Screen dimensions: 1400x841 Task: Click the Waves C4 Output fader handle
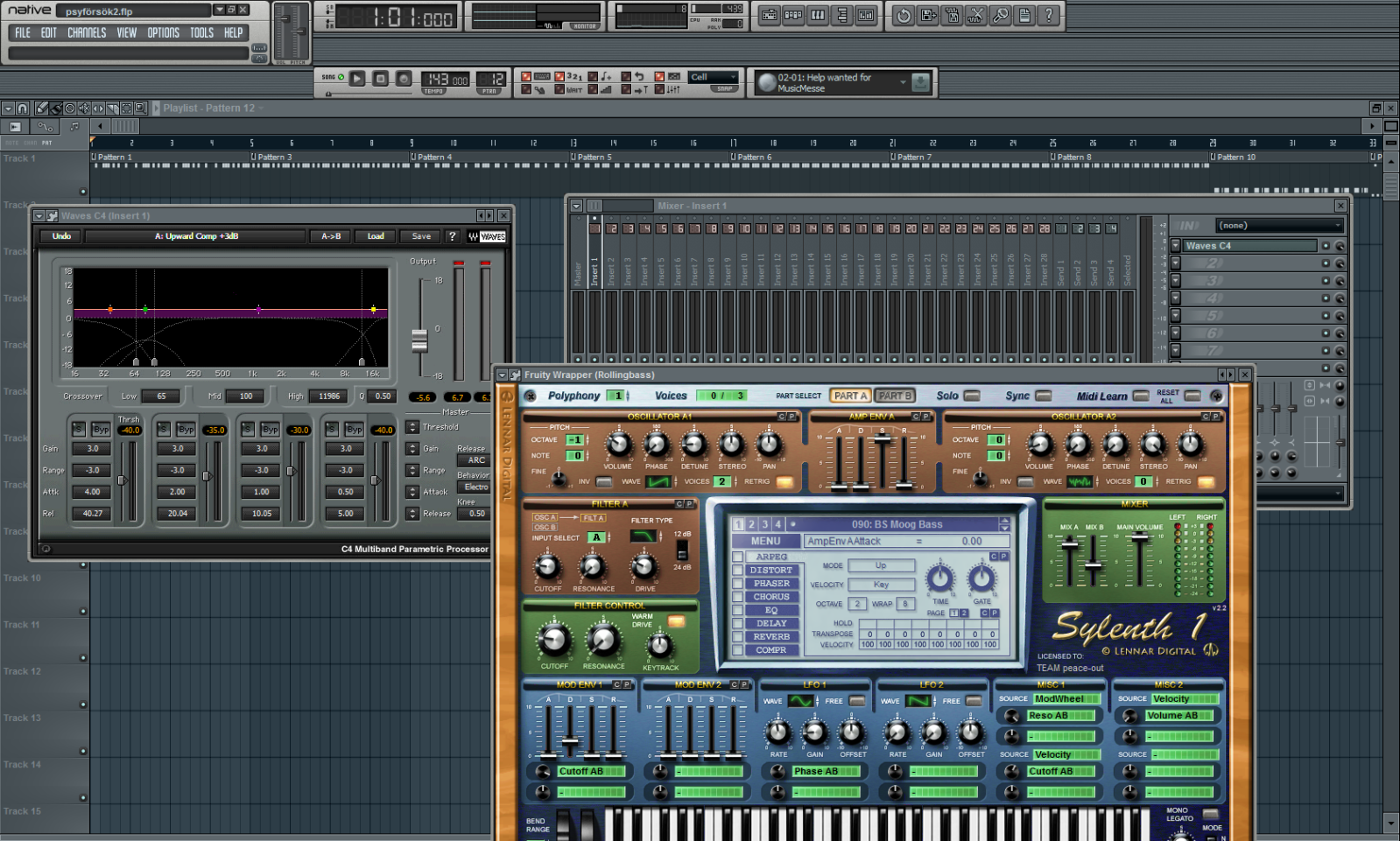coord(420,340)
